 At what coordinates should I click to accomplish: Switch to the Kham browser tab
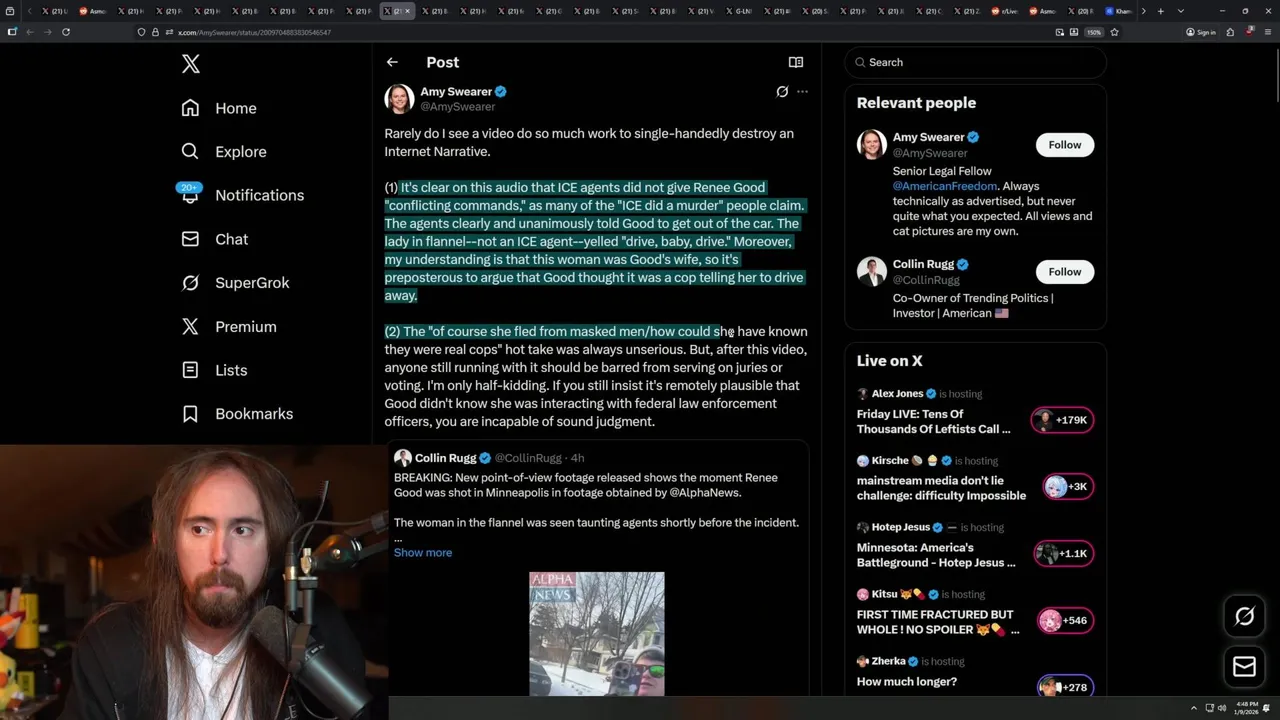pyautogui.click(x=1117, y=11)
